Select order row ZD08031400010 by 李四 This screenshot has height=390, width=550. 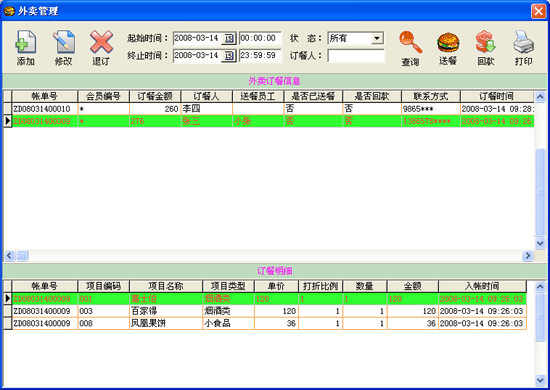coord(269,109)
